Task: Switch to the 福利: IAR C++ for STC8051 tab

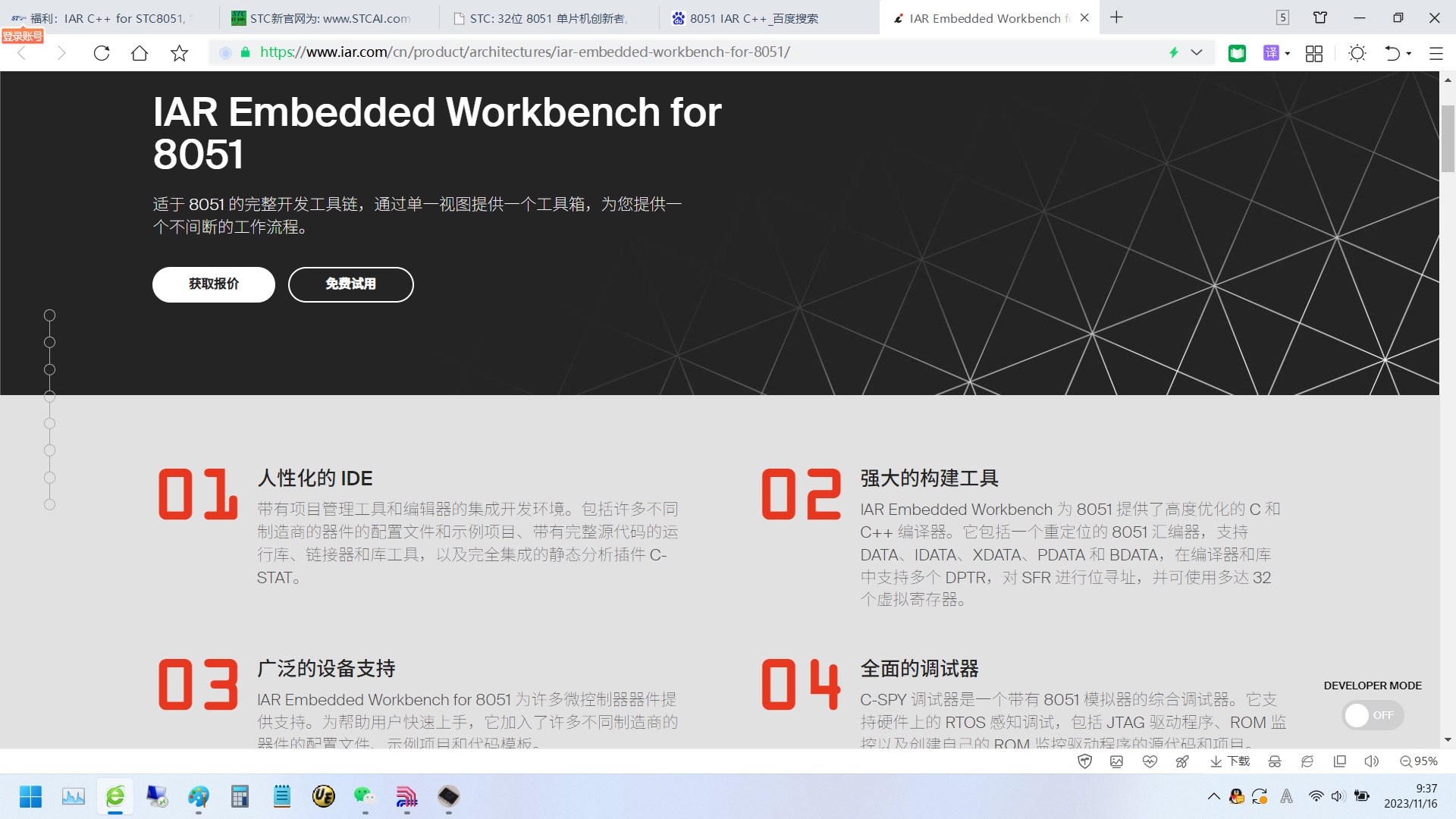Action: point(110,18)
